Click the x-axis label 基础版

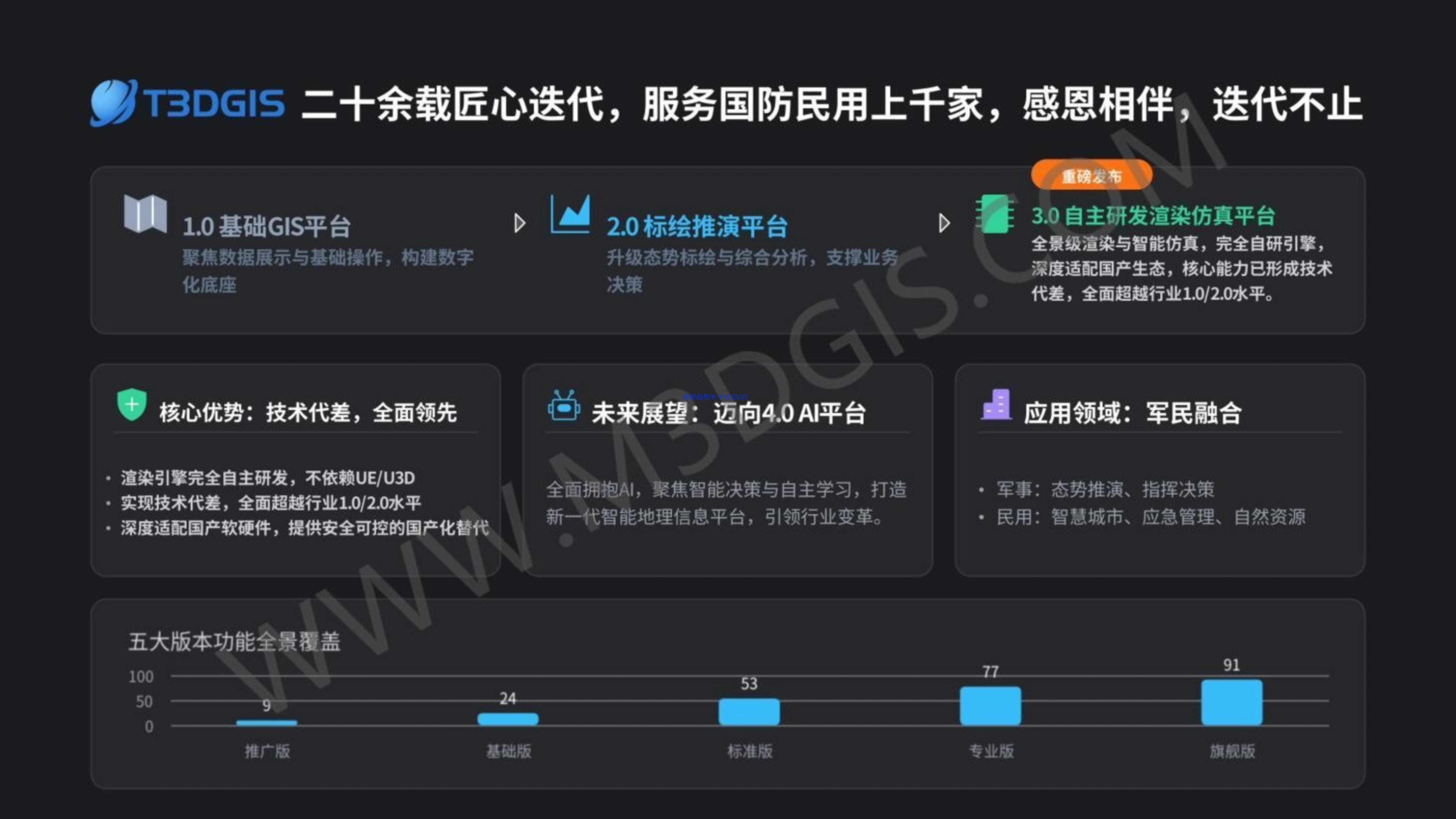(508, 751)
